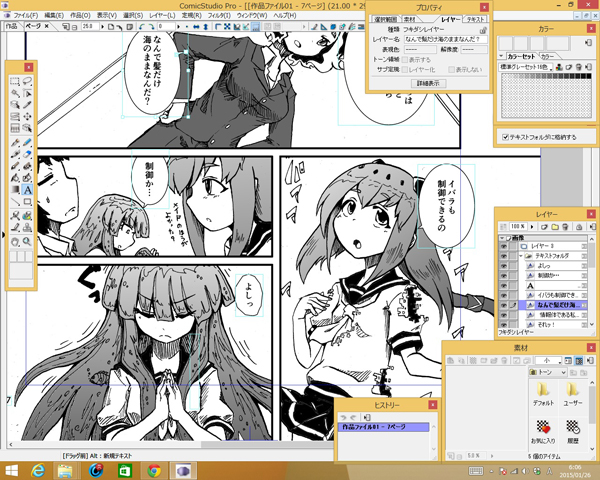Open the ファイル(F) menu
Image resolution: width=600 pixels, height=480 pixels.
coord(26,16)
